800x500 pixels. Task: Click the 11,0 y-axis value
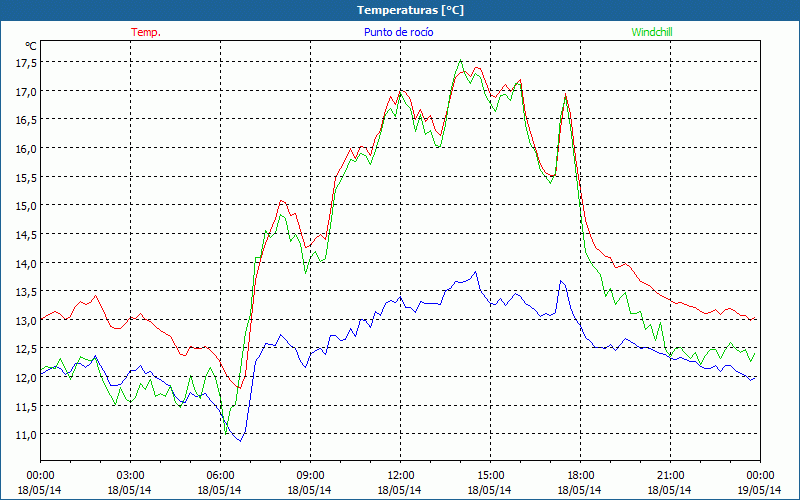coord(27,435)
